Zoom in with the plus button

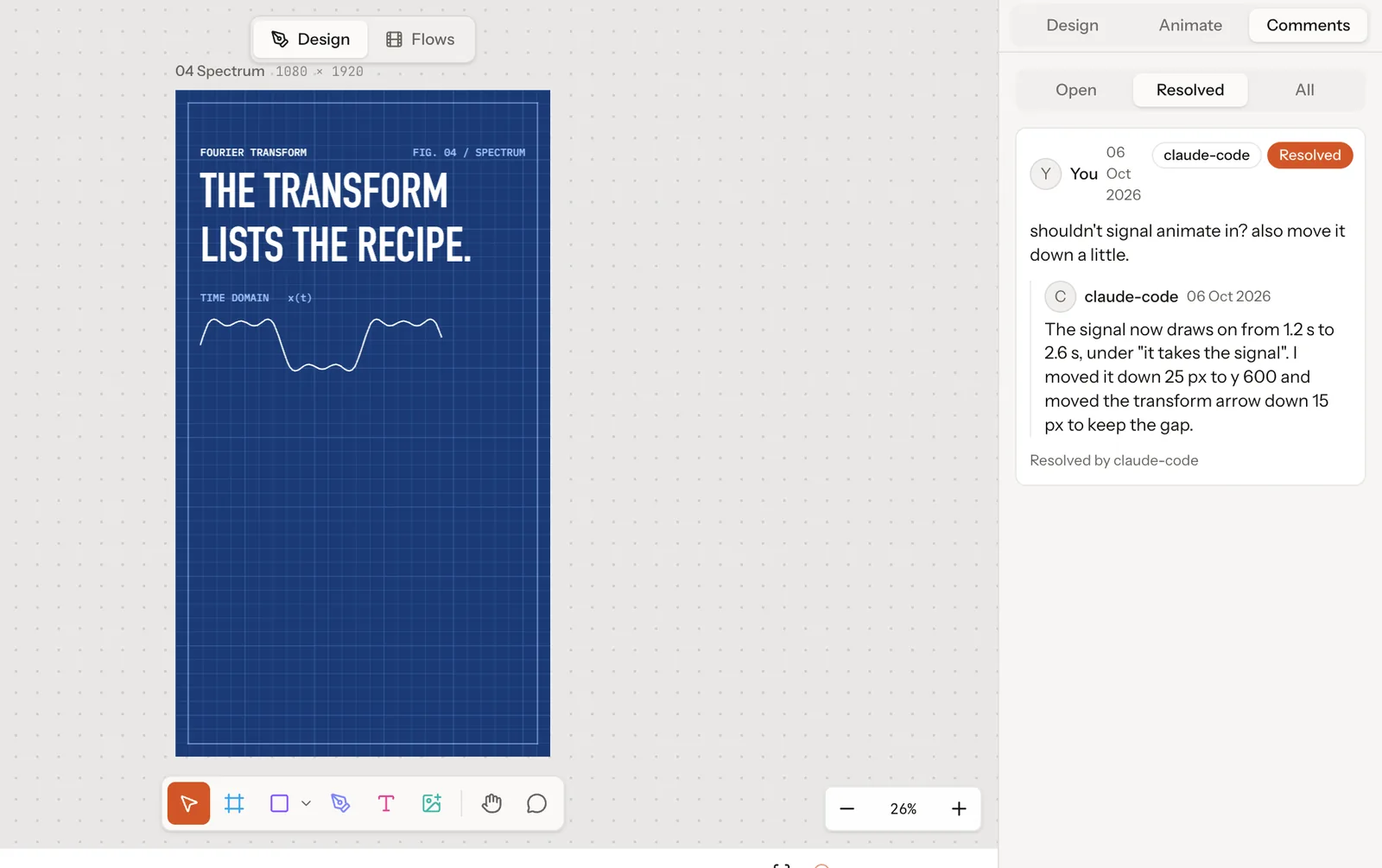coord(959,808)
